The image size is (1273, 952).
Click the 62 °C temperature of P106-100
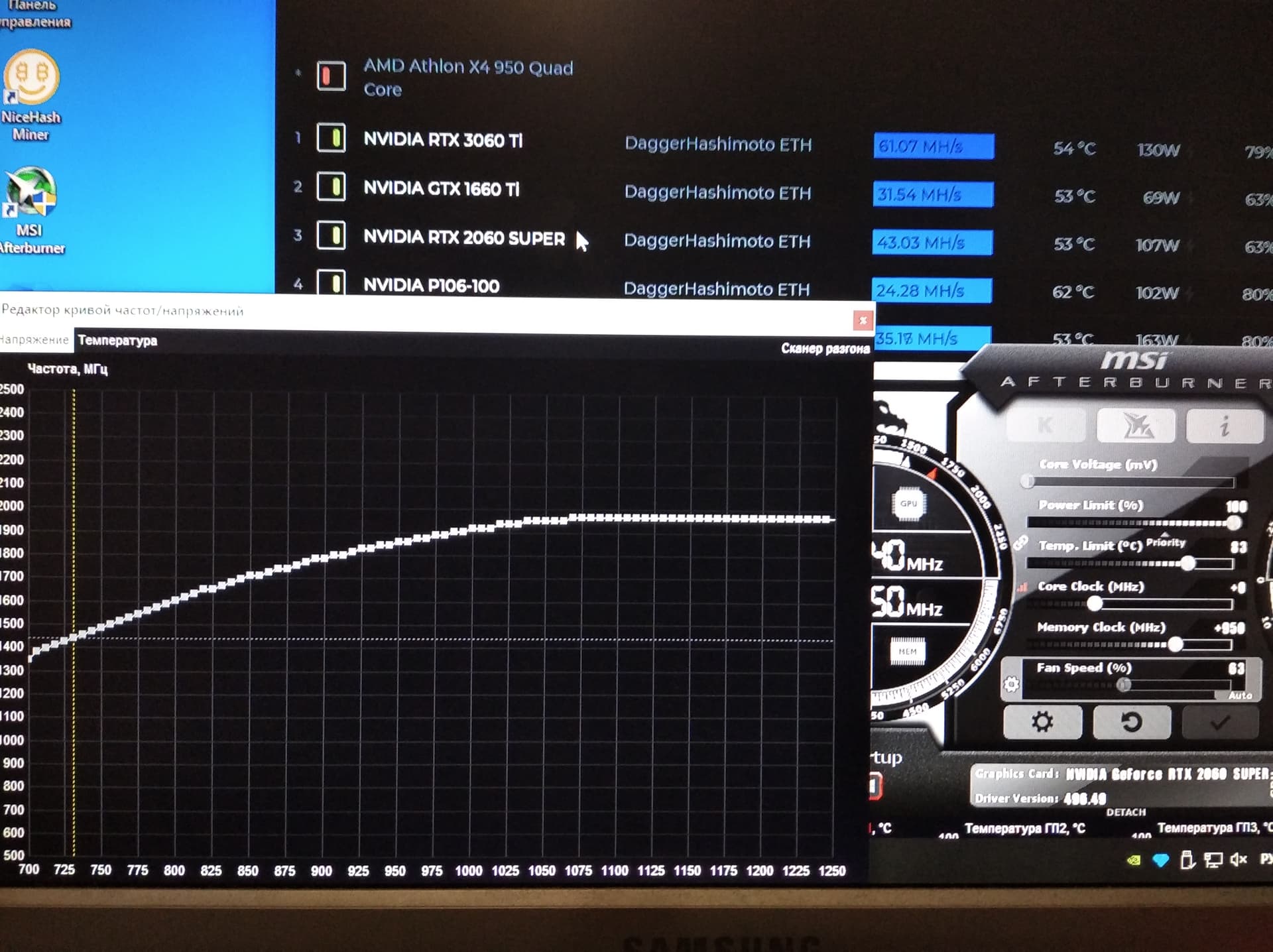pyautogui.click(x=1073, y=292)
